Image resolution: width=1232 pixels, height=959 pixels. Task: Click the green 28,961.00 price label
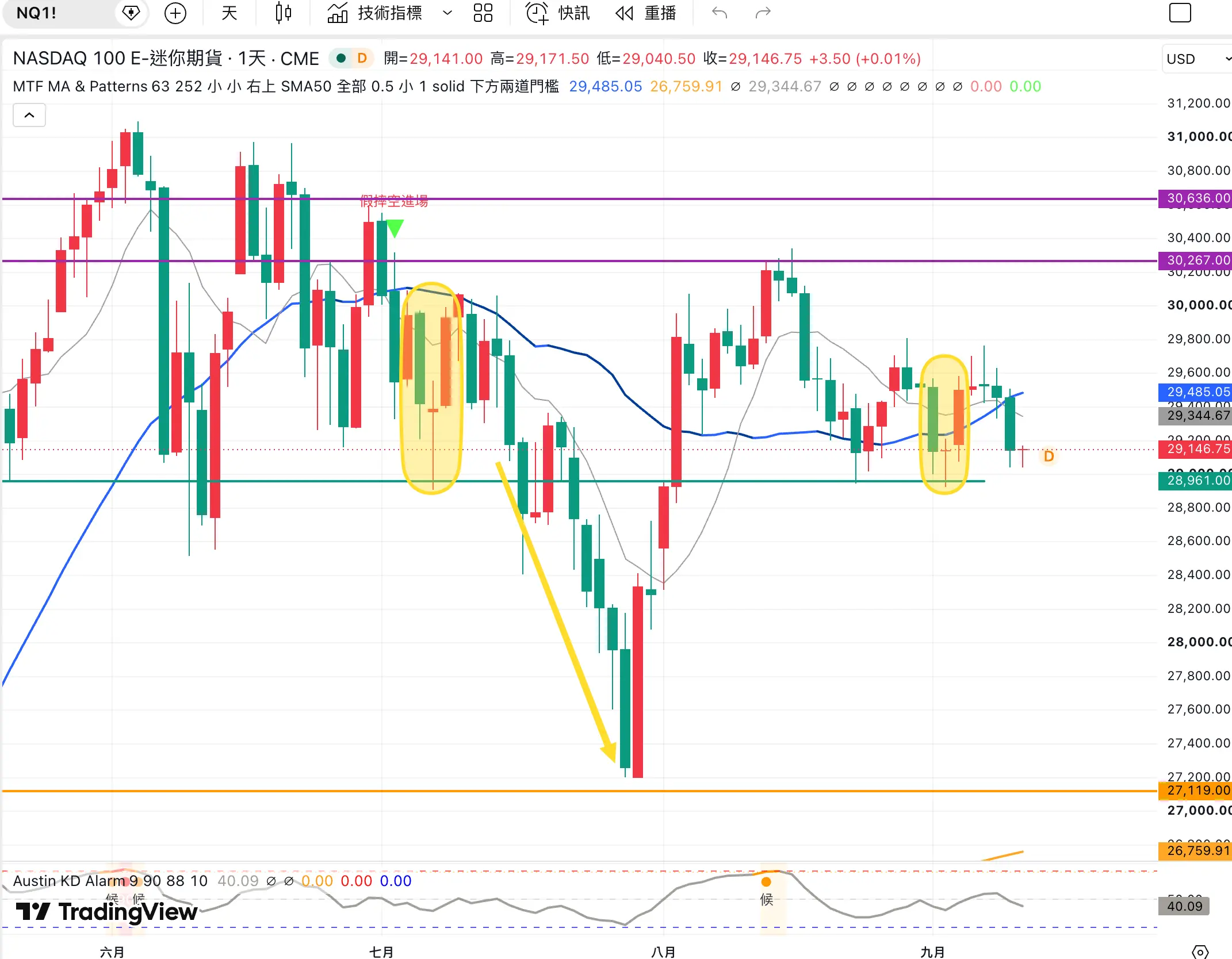[x=1195, y=481]
